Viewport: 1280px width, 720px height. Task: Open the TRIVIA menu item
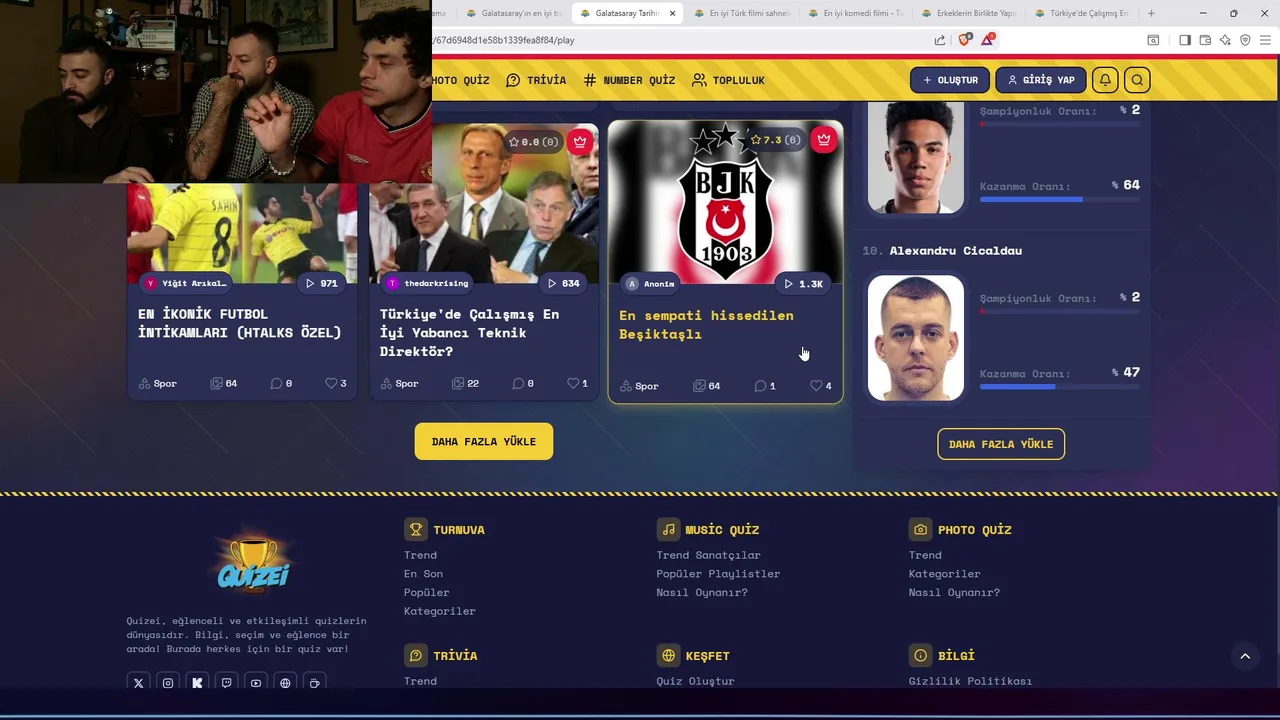coord(536,80)
